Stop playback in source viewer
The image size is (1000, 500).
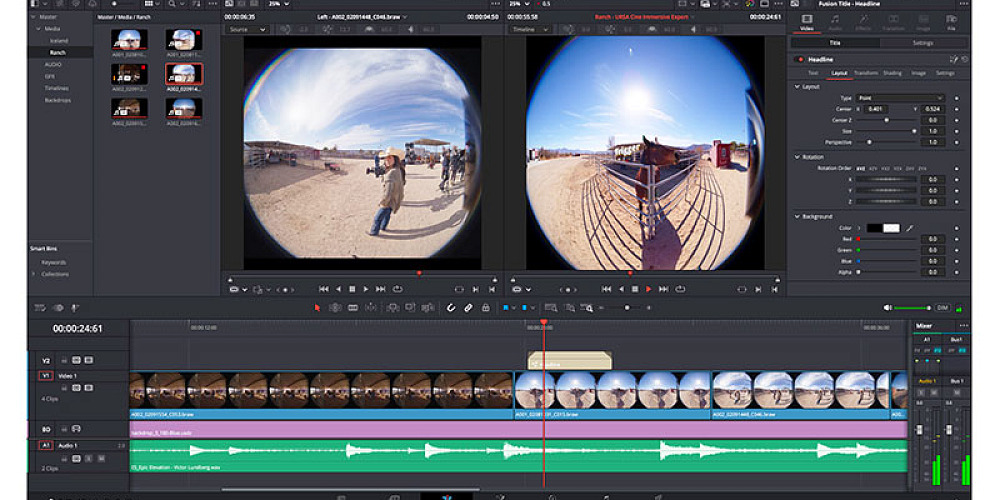click(x=352, y=289)
